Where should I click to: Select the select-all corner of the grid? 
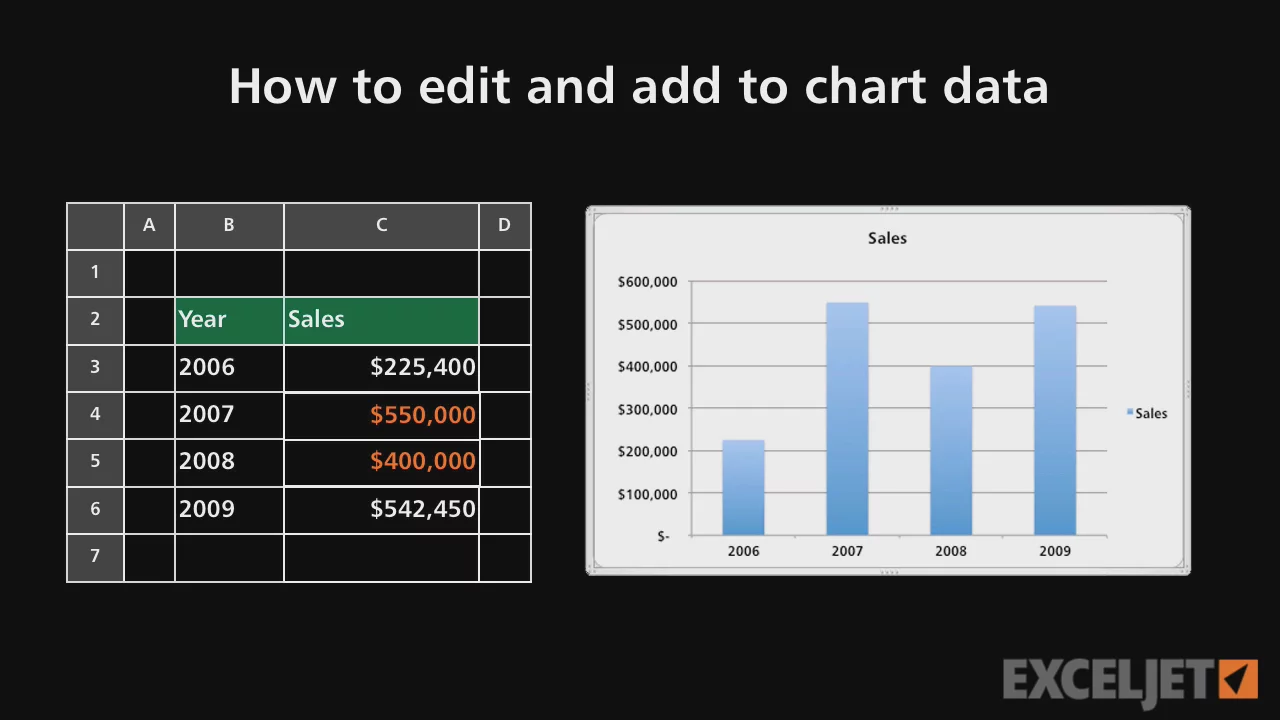(95, 225)
